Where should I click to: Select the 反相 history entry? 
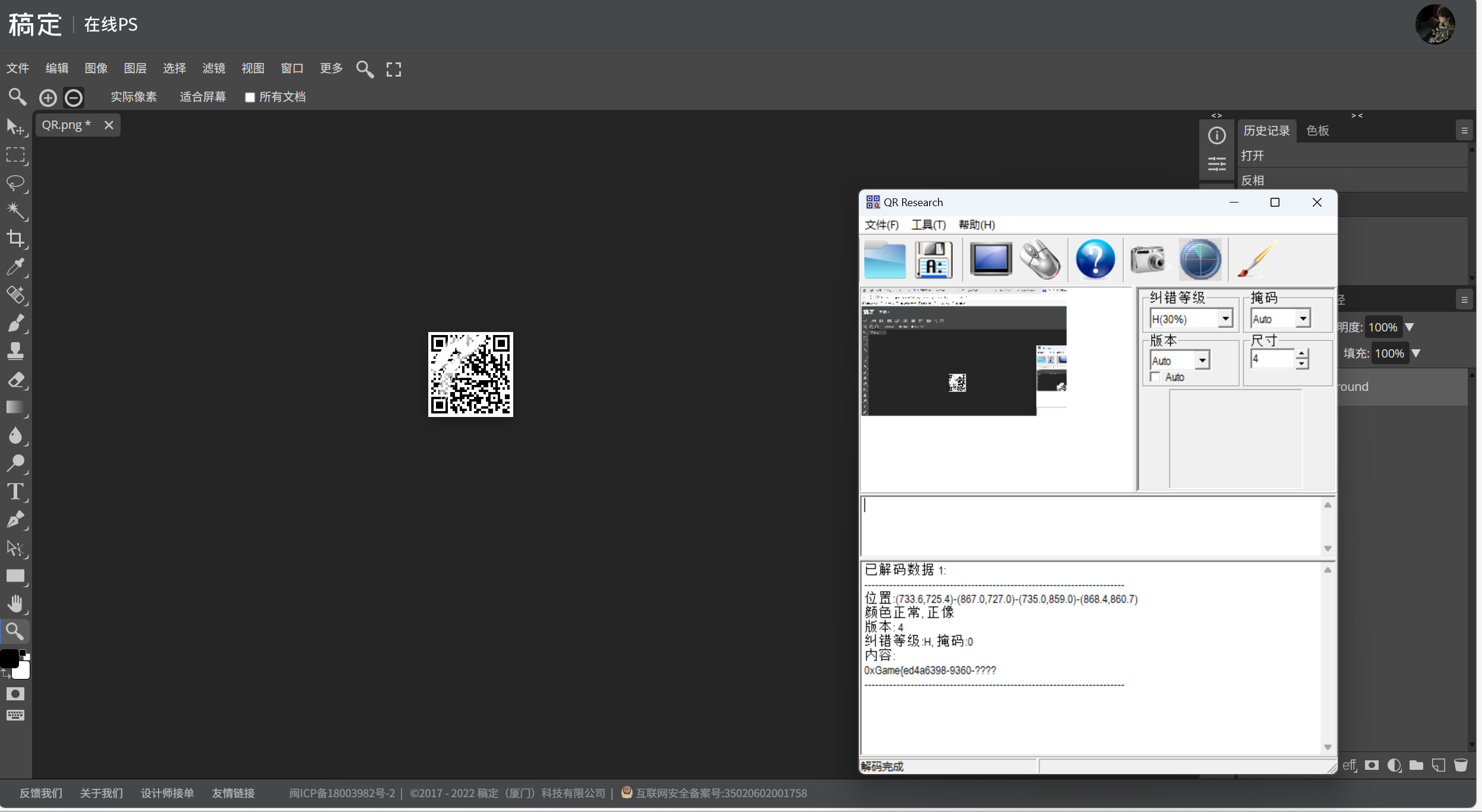point(1353,181)
